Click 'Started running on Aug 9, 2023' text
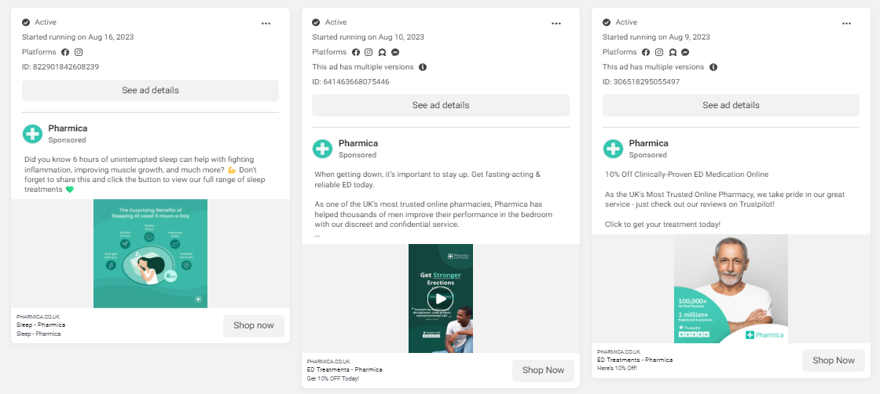The height and width of the screenshot is (394, 880). (656, 37)
